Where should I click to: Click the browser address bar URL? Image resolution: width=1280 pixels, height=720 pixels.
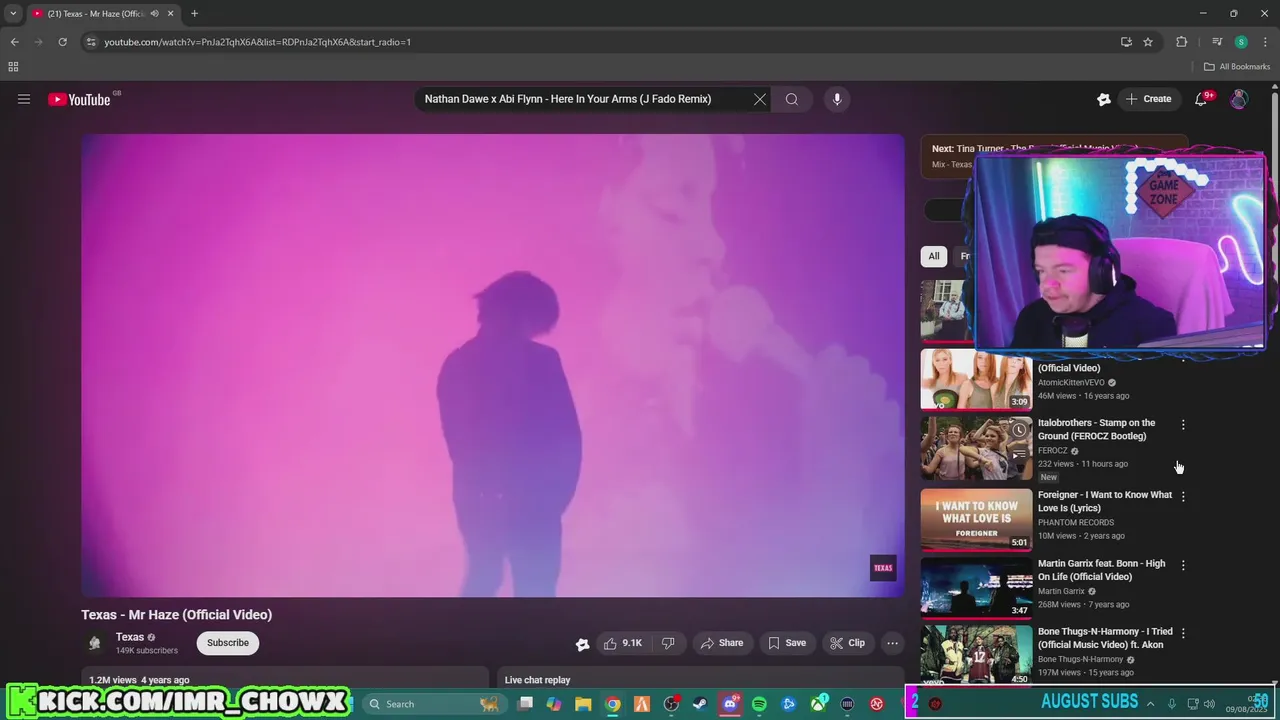(257, 42)
